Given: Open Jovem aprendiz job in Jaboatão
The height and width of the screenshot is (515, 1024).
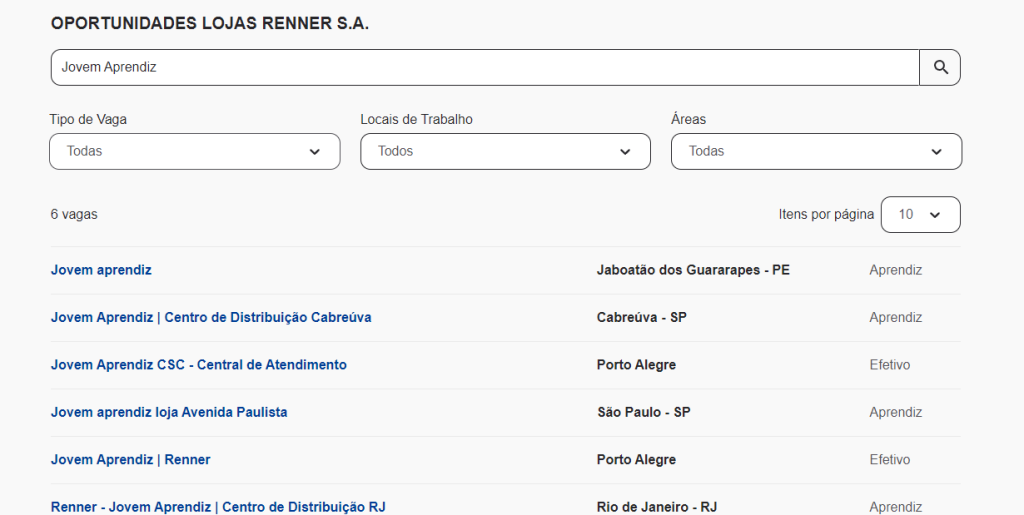Looking at the screenshot, I should [x=101, y=270].
